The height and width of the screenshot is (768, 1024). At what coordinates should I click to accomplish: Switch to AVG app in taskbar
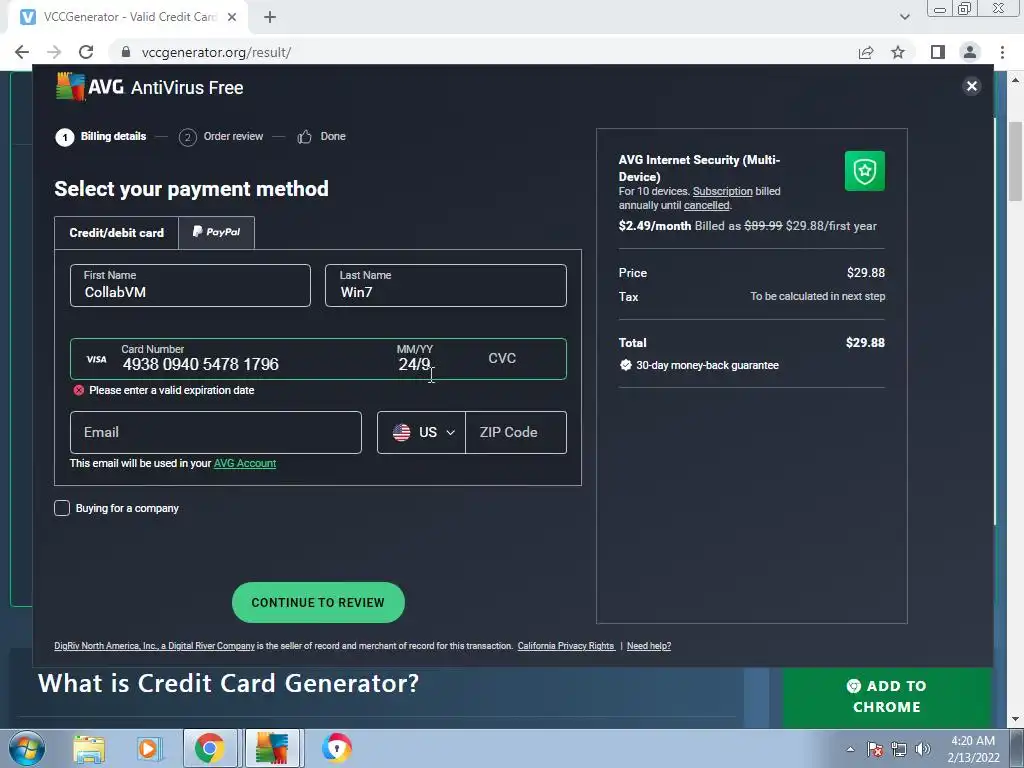[x=272, y=748]
